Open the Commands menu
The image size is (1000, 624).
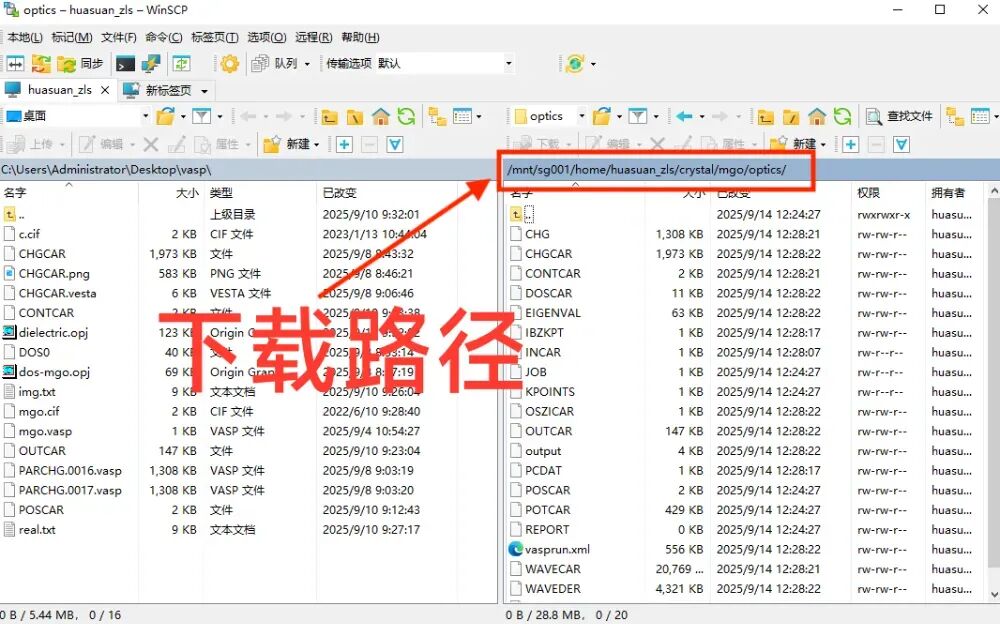point(163,37)
